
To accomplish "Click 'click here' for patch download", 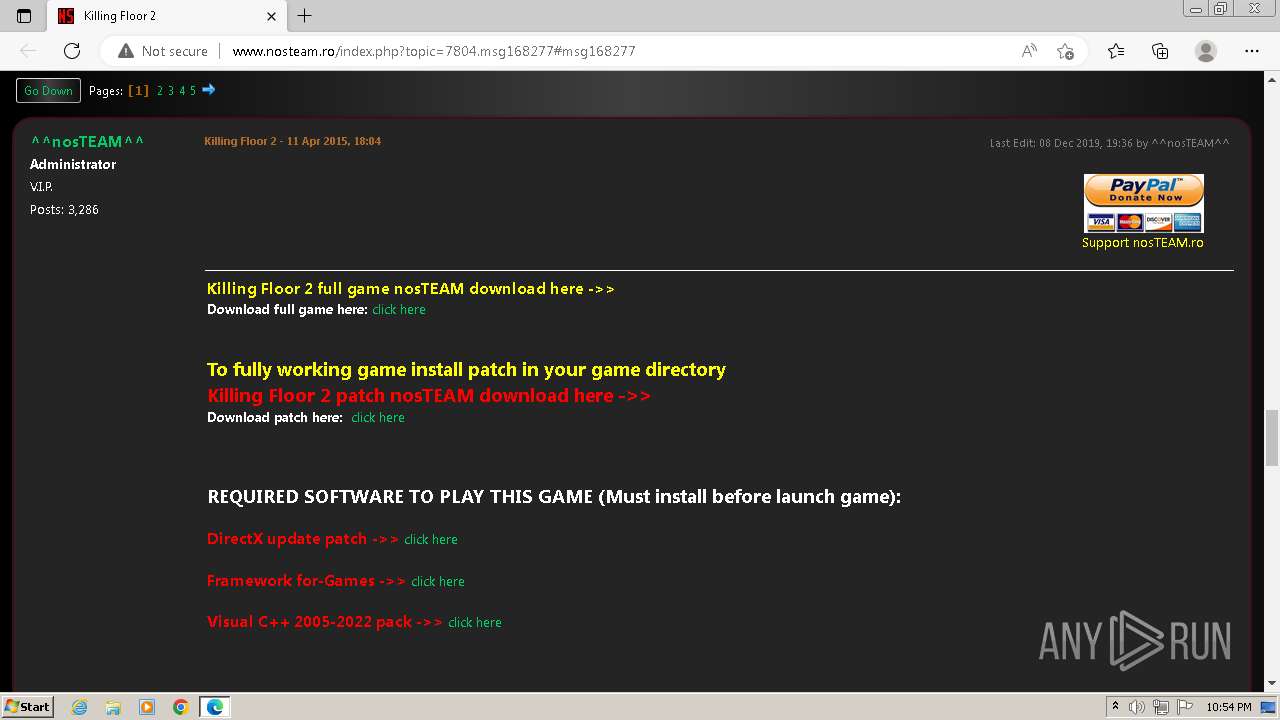I will tap(378, 418).
